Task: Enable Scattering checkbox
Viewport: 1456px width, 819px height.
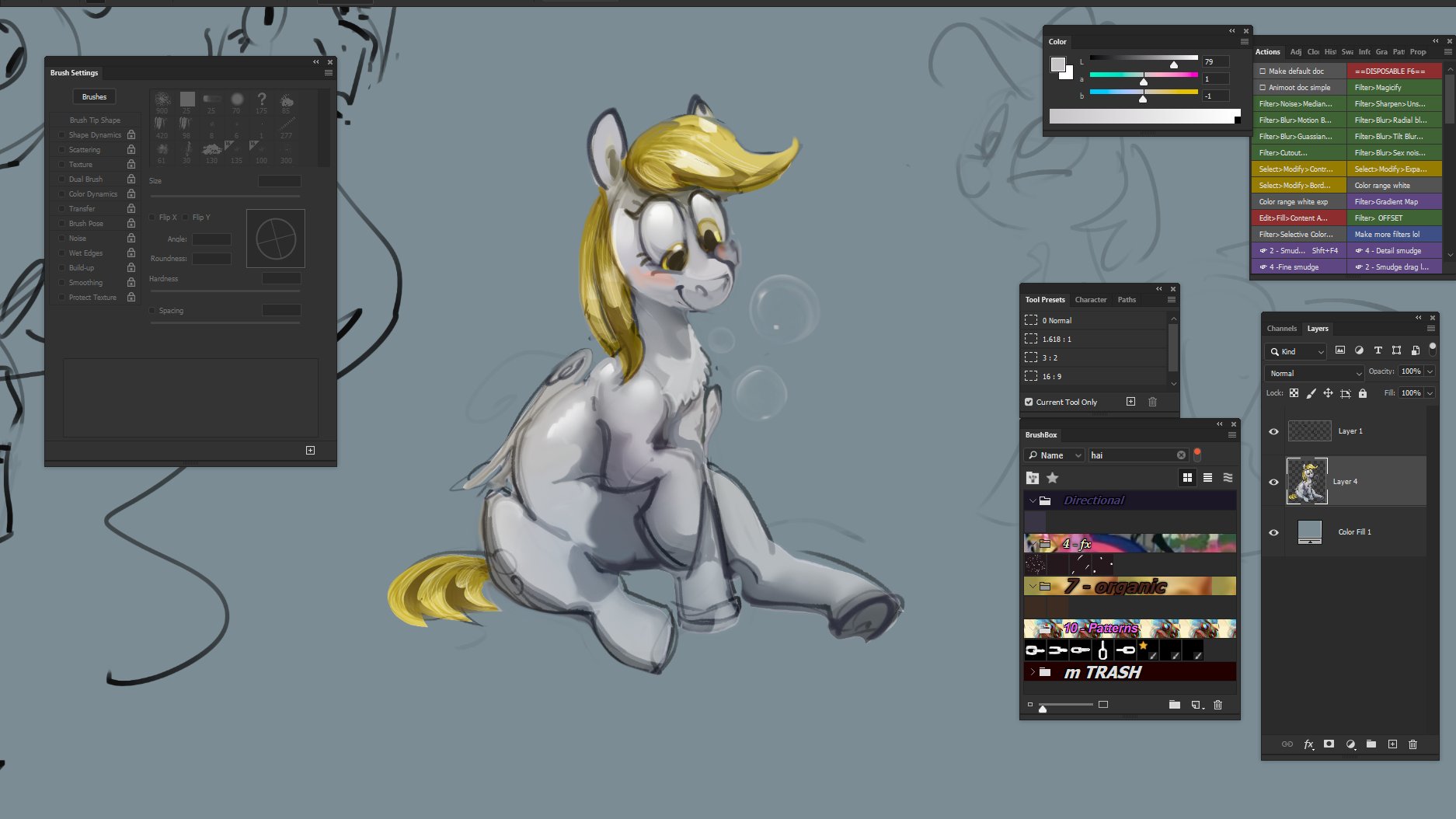Action: (62, 149)
